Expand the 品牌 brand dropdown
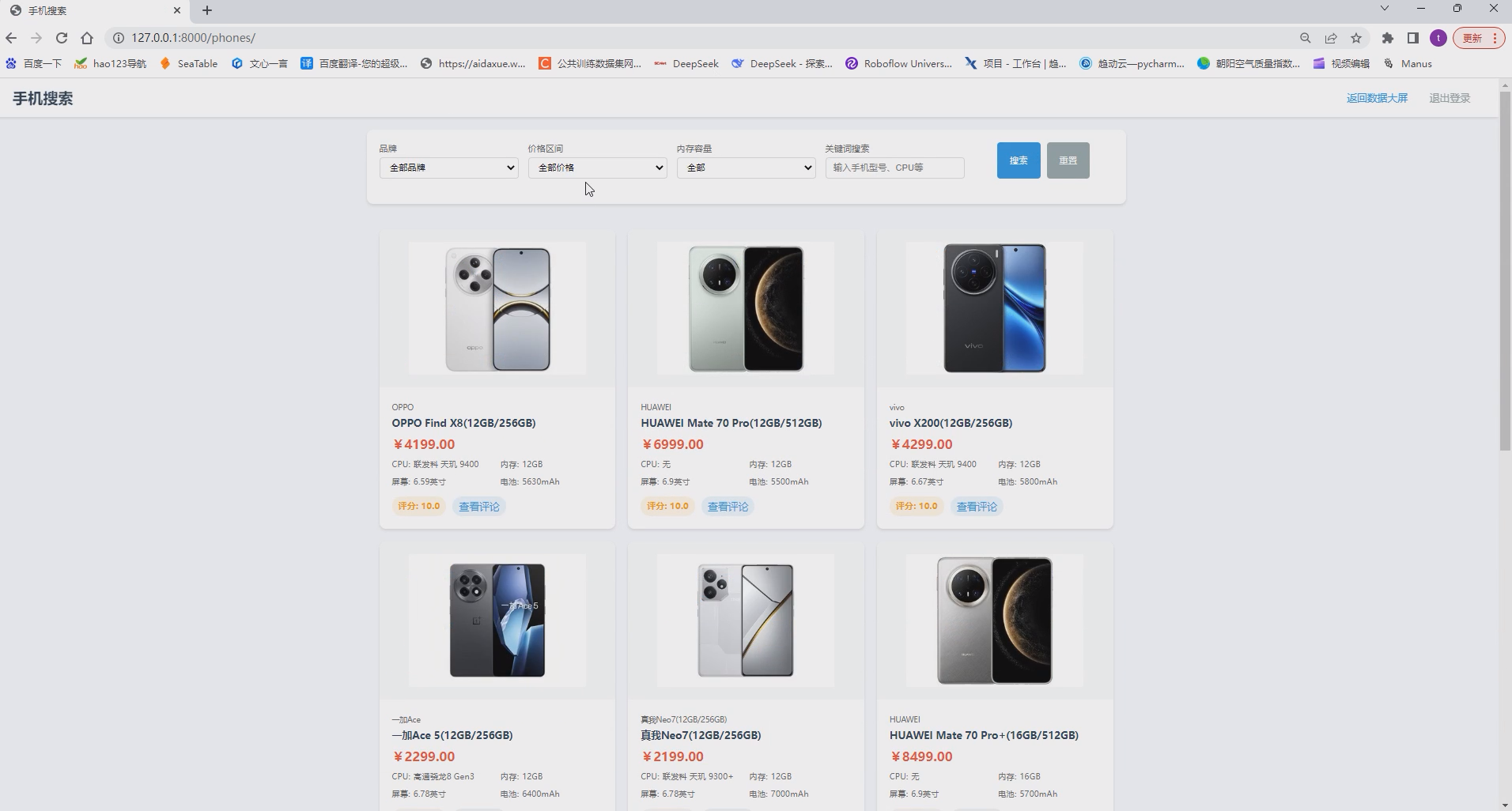The image size is (1512, 811). coord(449,168)
